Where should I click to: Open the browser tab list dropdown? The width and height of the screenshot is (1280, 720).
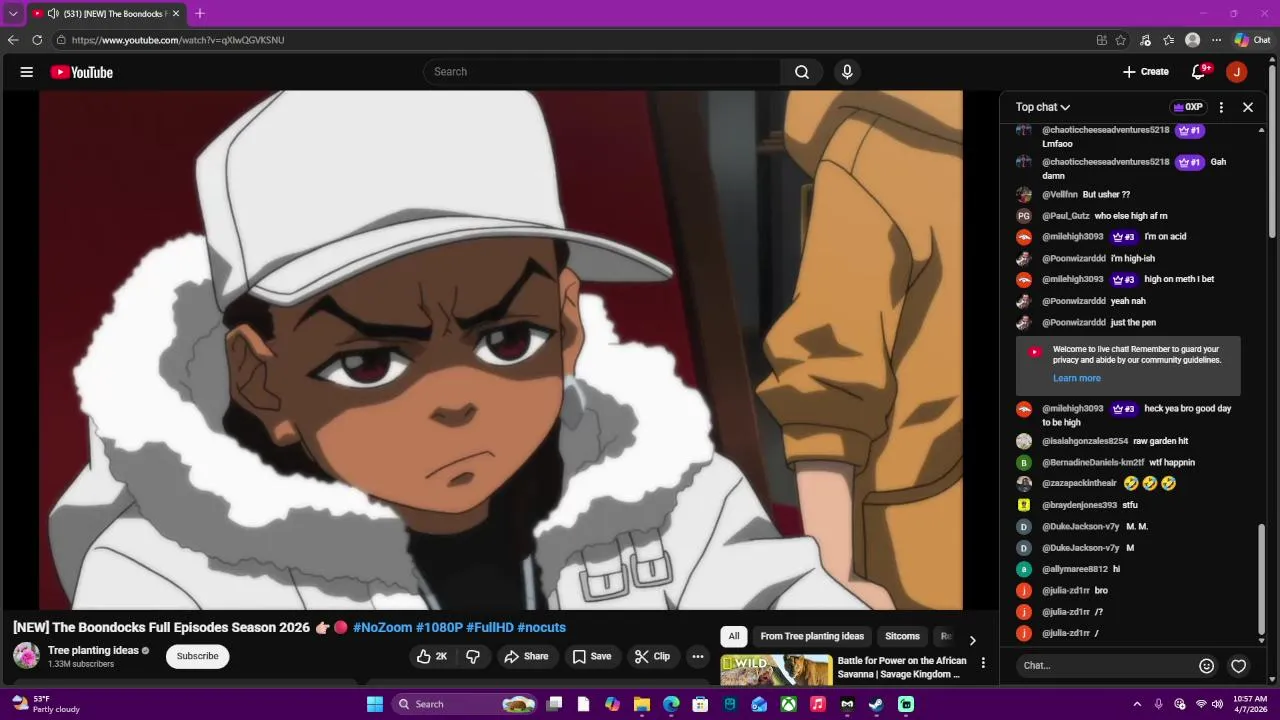[13, 14]
